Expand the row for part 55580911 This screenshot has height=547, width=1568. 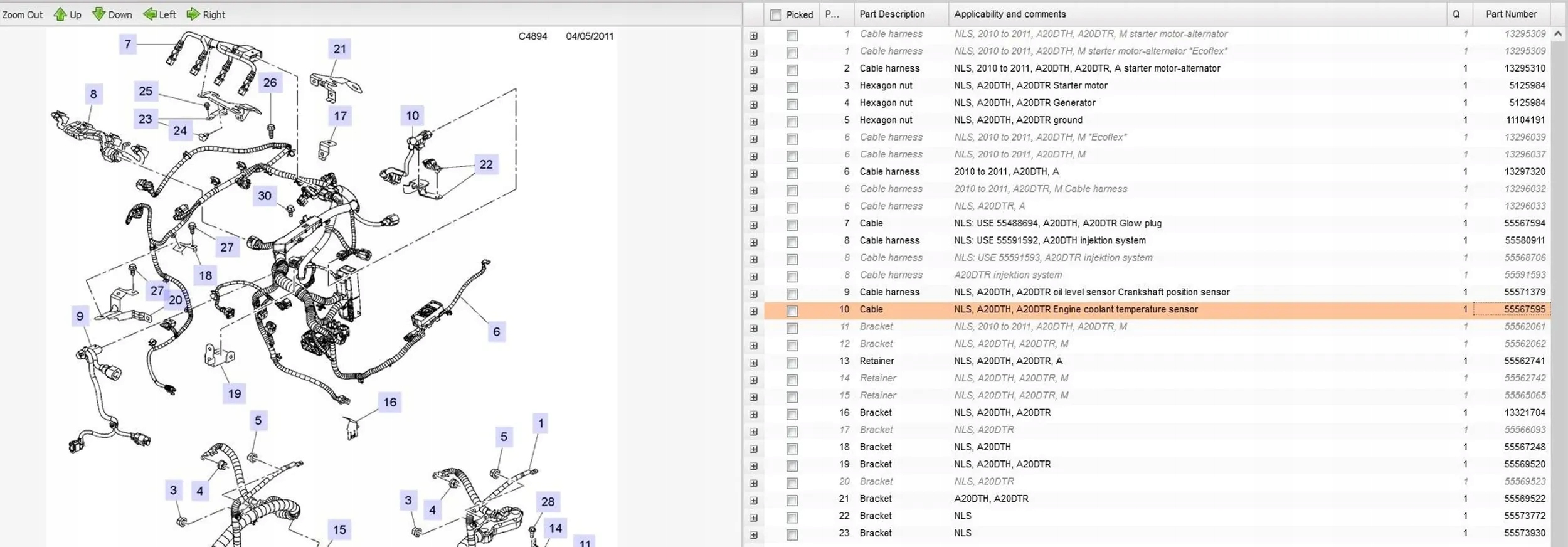(x=753, y=243)
